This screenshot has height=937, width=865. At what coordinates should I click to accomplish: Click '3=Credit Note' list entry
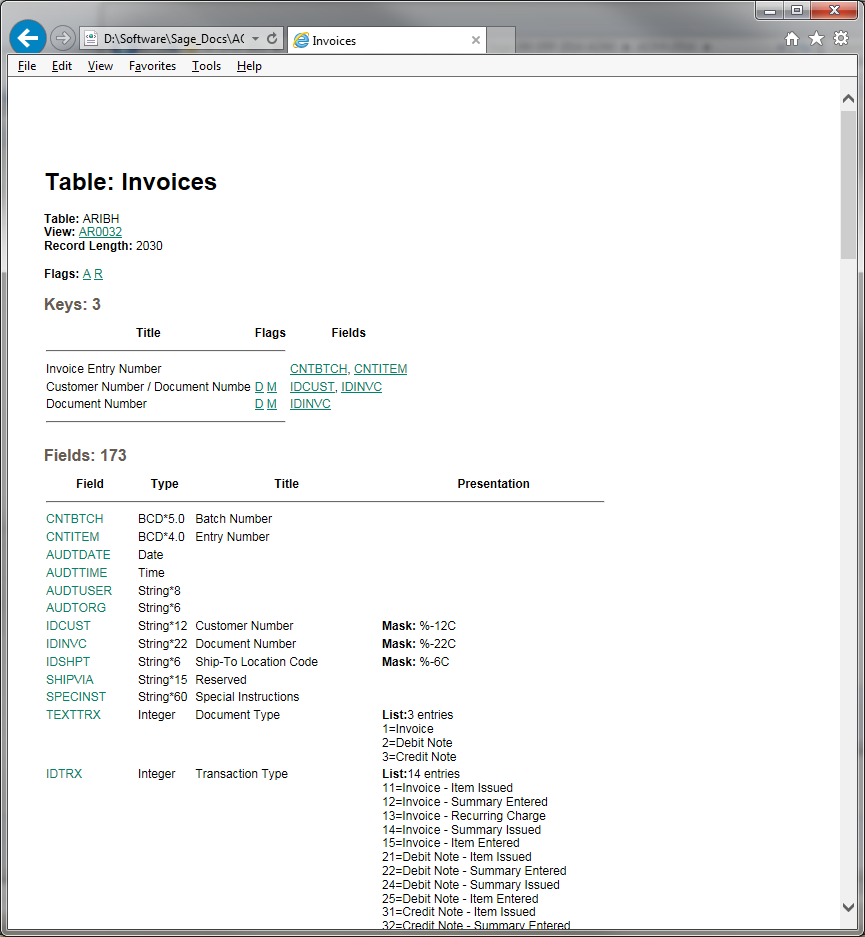[419, 757]
